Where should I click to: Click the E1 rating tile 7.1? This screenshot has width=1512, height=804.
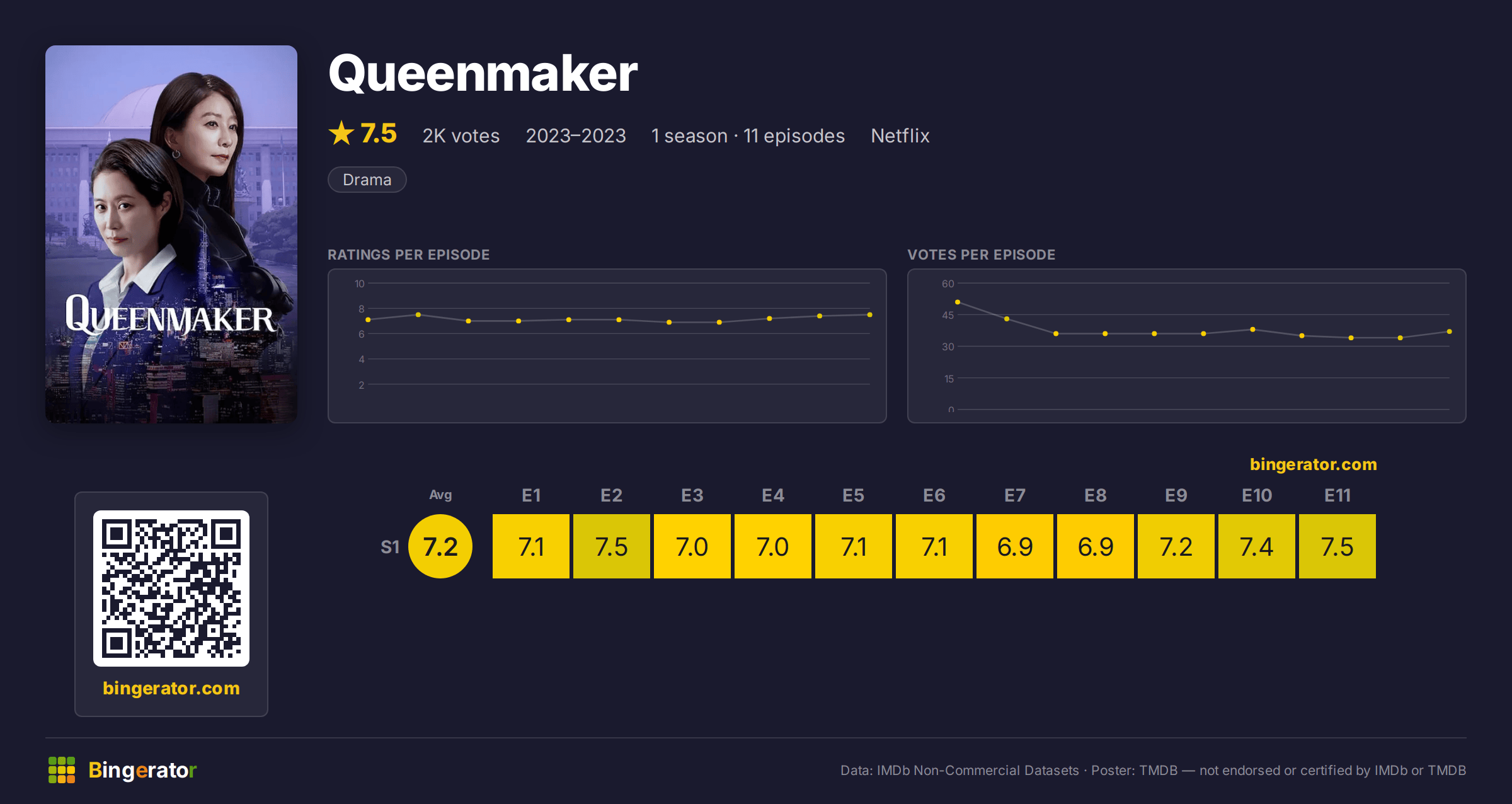[x=531, y=546]
